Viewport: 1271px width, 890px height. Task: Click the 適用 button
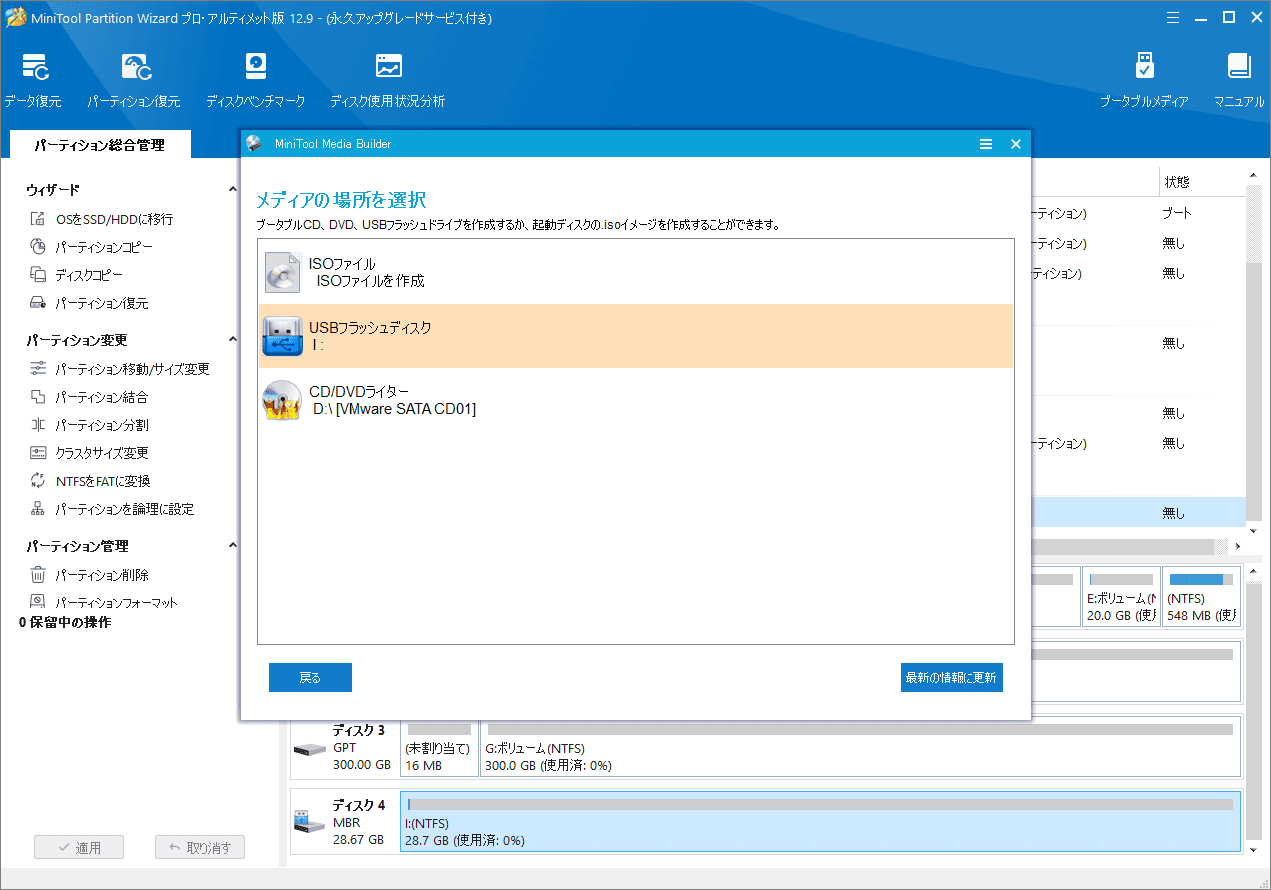79,847
